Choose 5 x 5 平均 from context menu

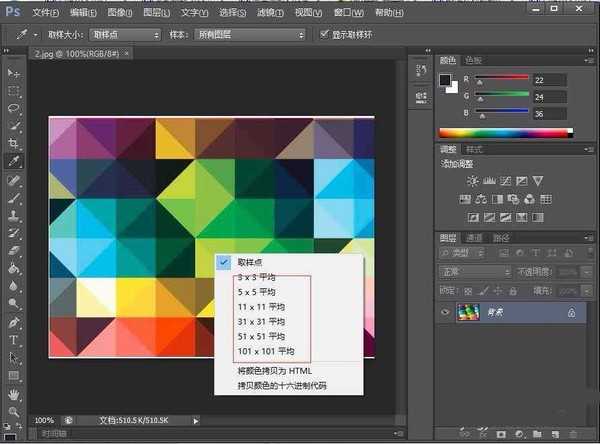coord(260,291)
